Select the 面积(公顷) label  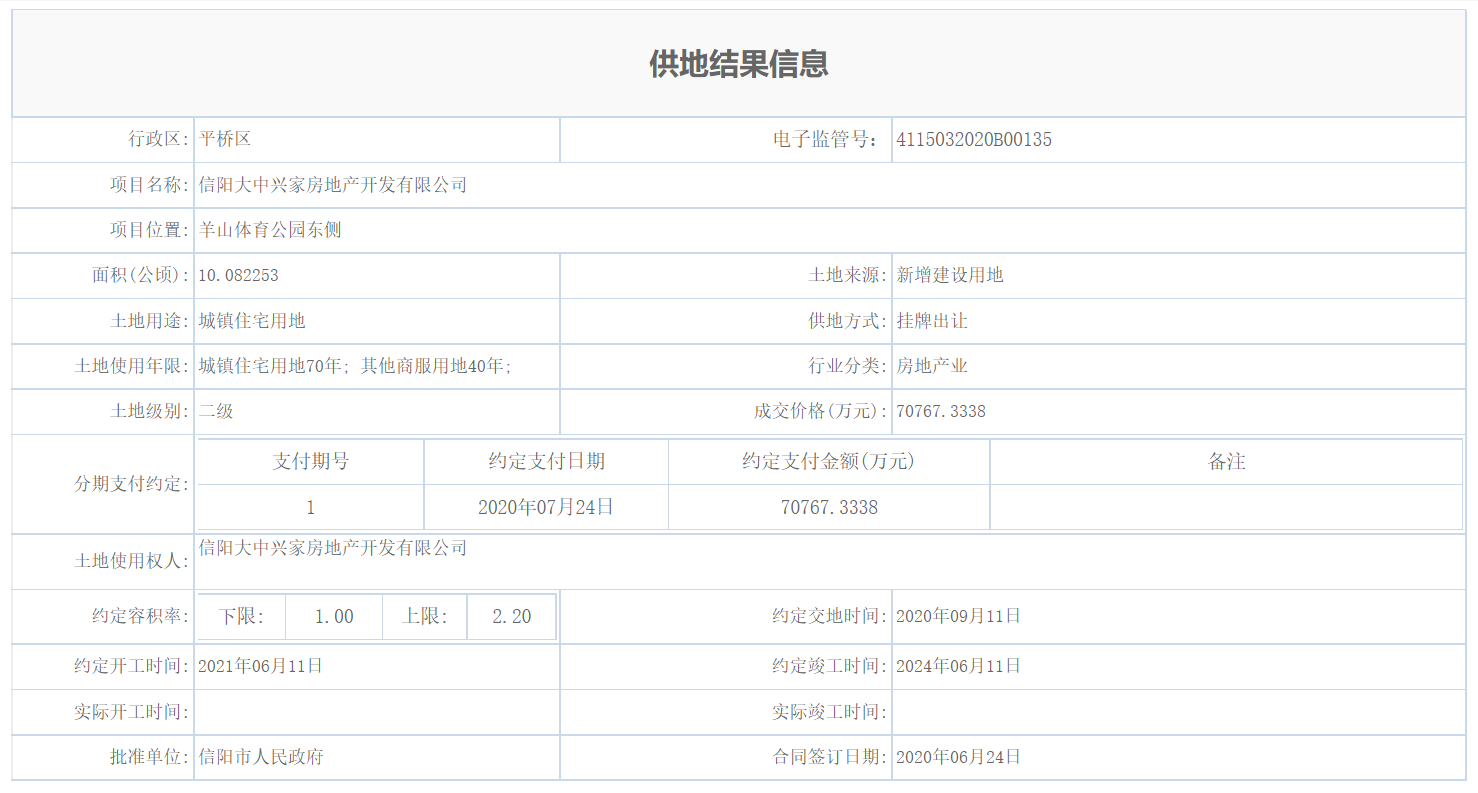pyautogui.click(x=141, y=275)
